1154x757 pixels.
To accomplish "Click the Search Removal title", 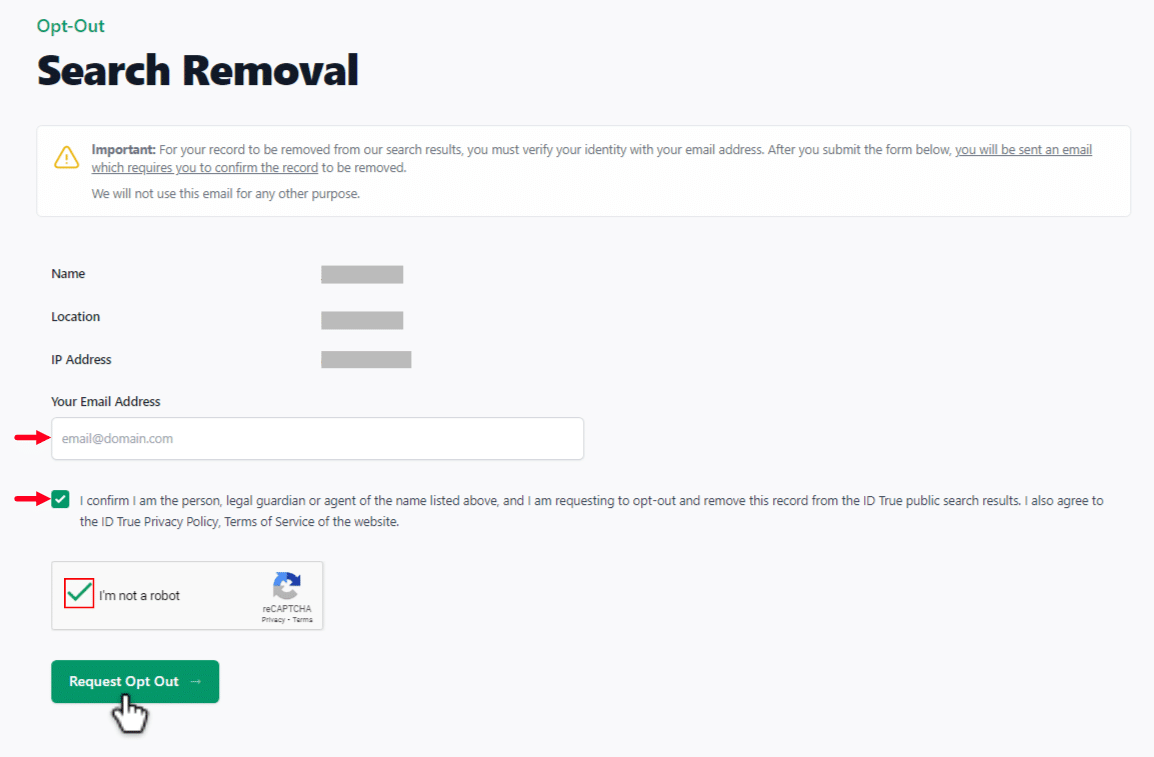I will [x=198, y=71].
